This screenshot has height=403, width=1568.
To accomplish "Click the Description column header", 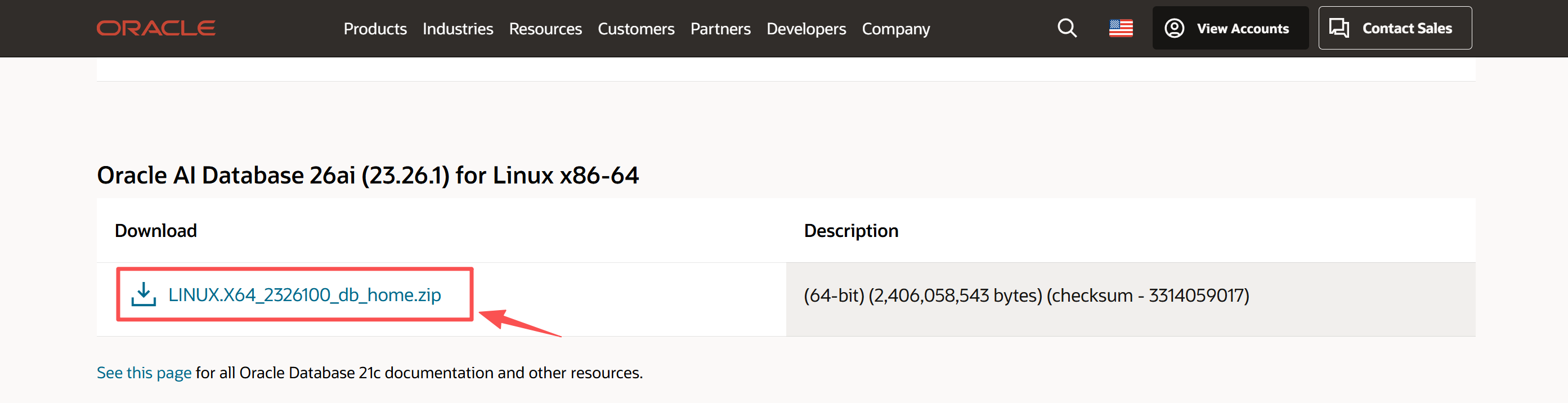I will pos(851,231).
